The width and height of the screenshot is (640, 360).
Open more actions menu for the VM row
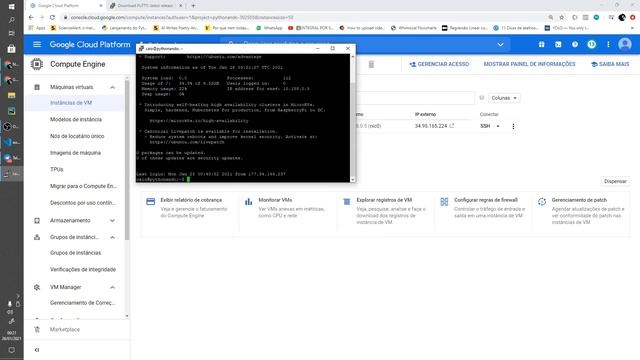pos(513,126)
